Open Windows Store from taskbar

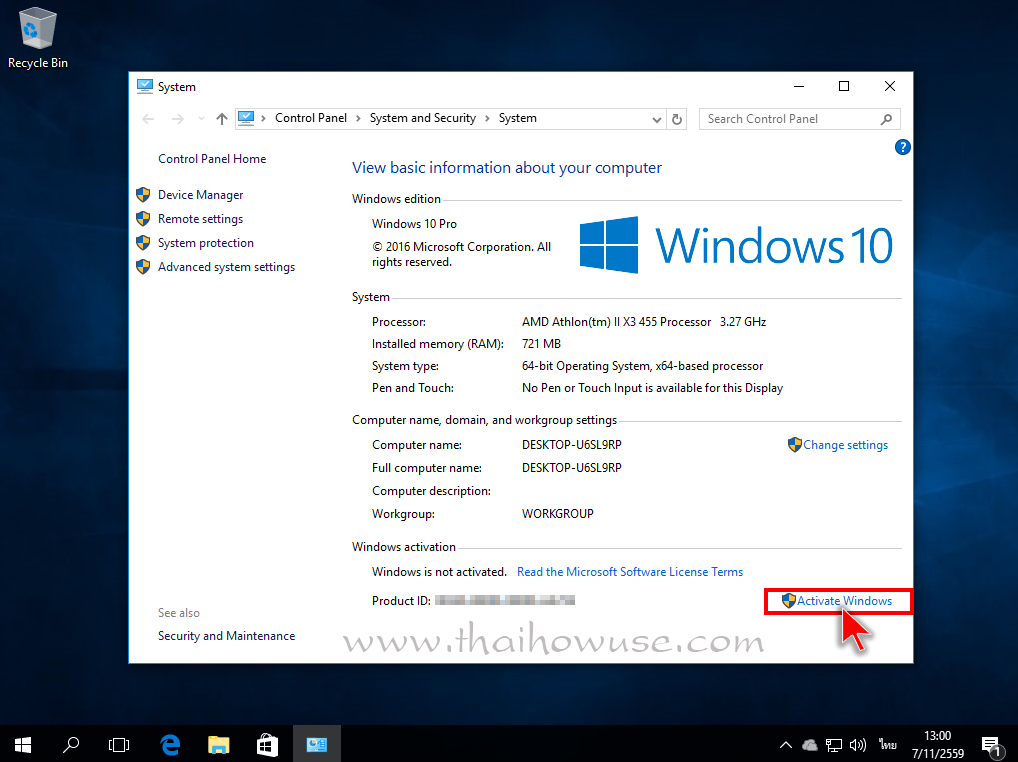(x=267, y=744)
